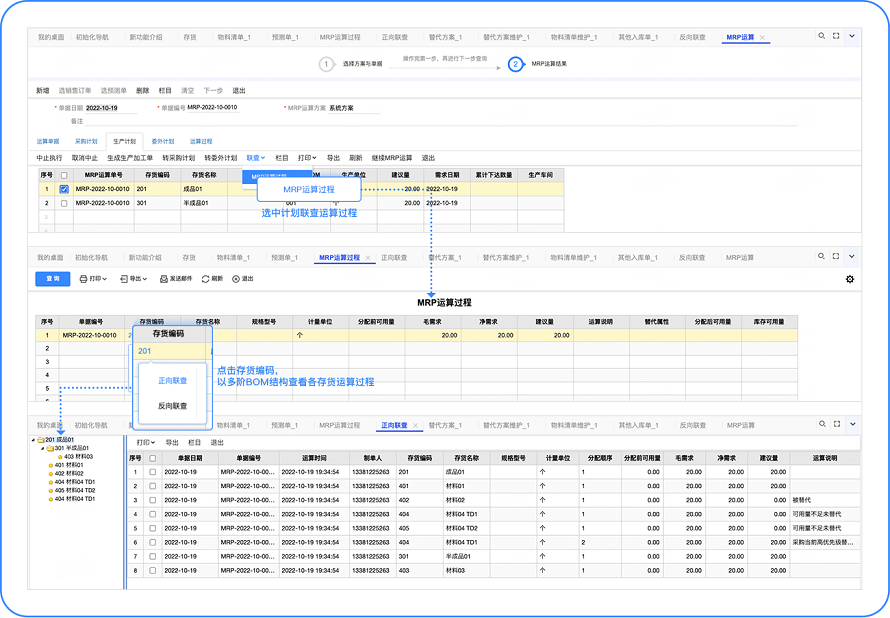Click the fullscreen icon in the top tab bar

(x=836, y=36)
